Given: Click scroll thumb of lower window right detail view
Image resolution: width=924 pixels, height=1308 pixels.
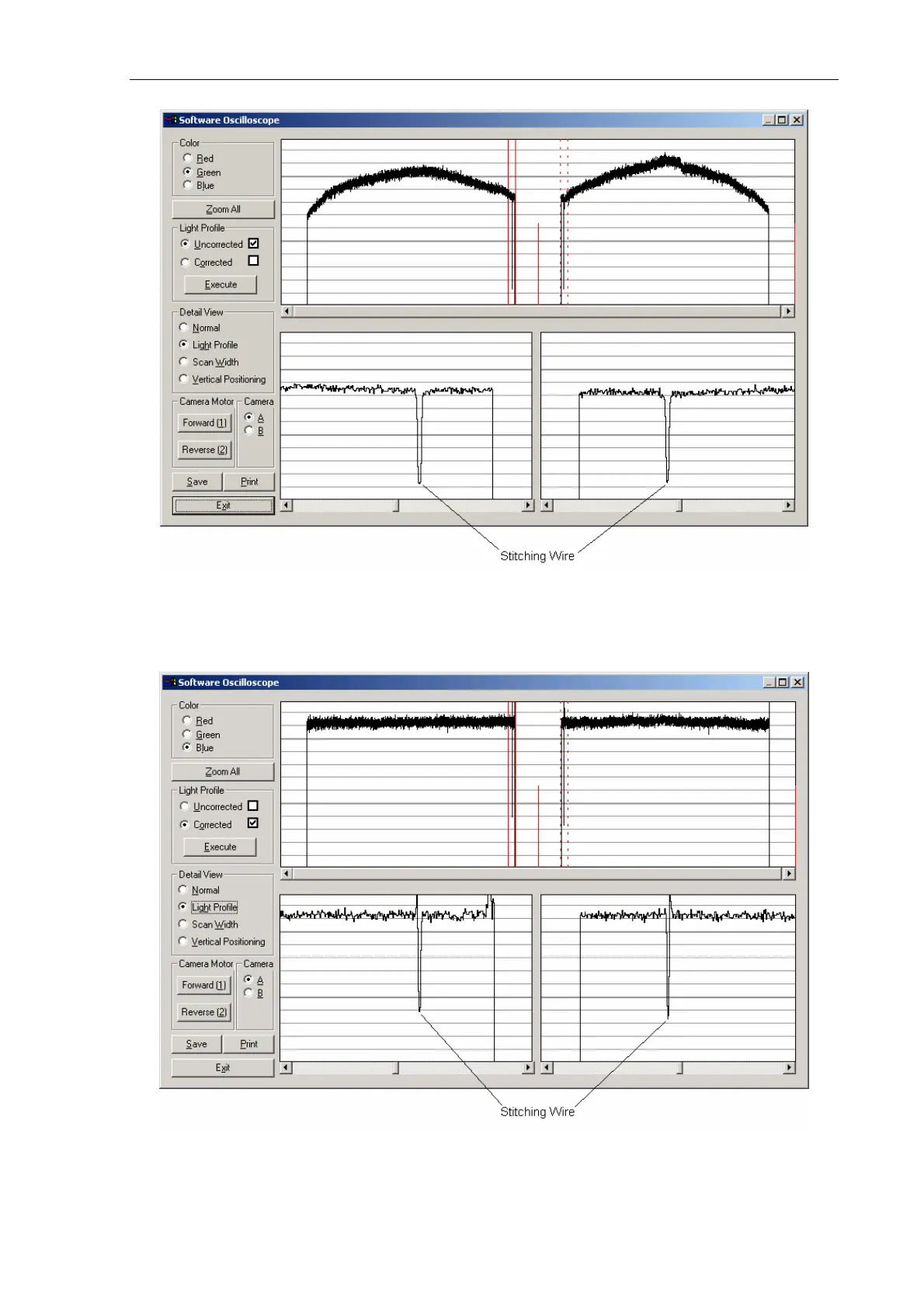Looking at the screenshot, I should pyautogui.click(x=679, y=1068).
